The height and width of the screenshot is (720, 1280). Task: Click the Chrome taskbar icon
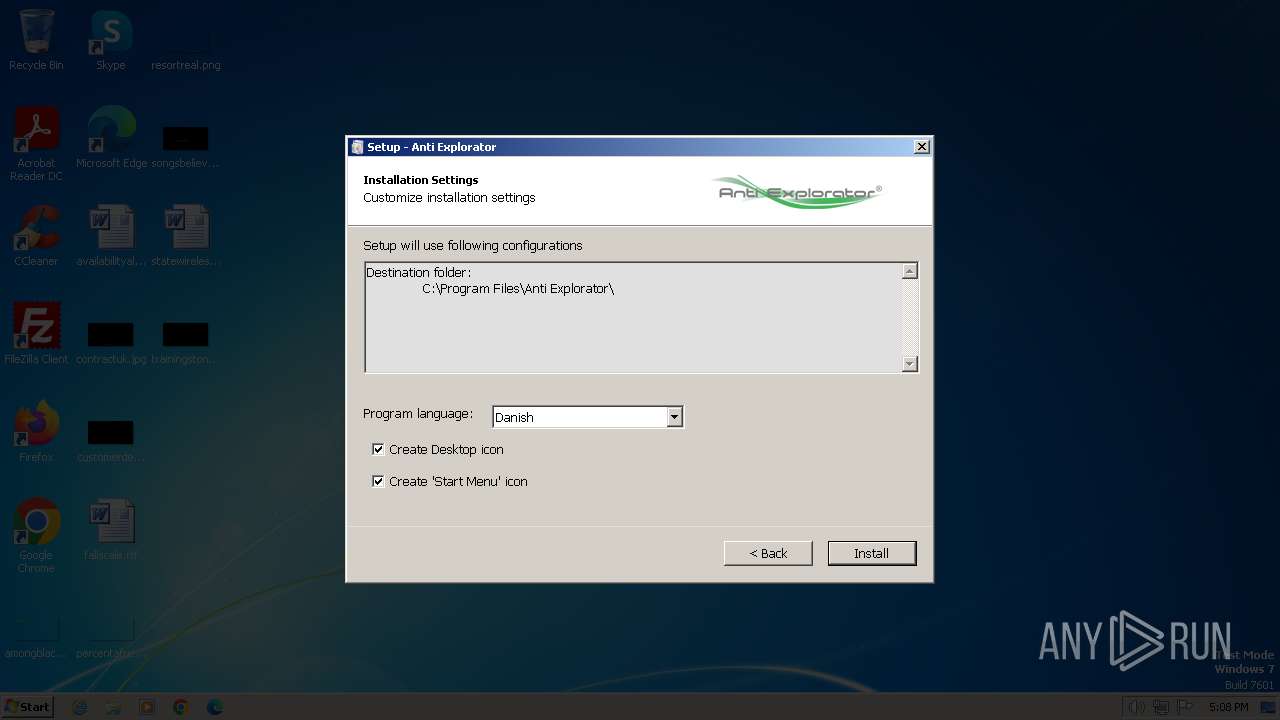click(181, 707)
